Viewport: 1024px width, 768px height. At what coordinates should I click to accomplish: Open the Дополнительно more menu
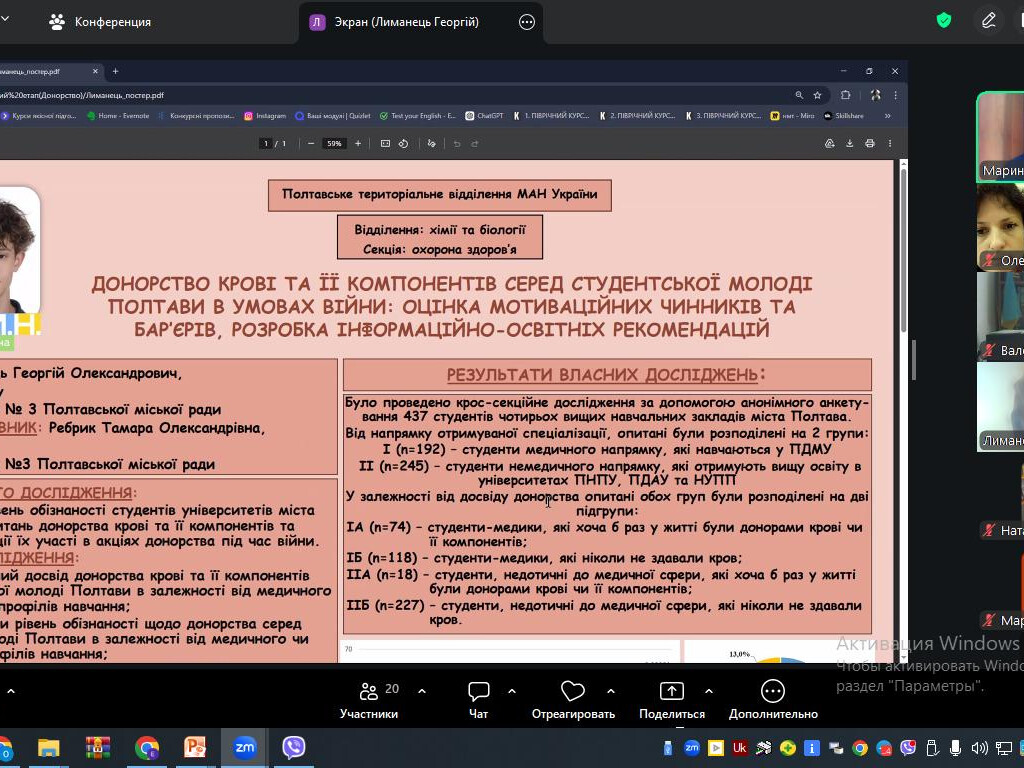tap(773, 700)
